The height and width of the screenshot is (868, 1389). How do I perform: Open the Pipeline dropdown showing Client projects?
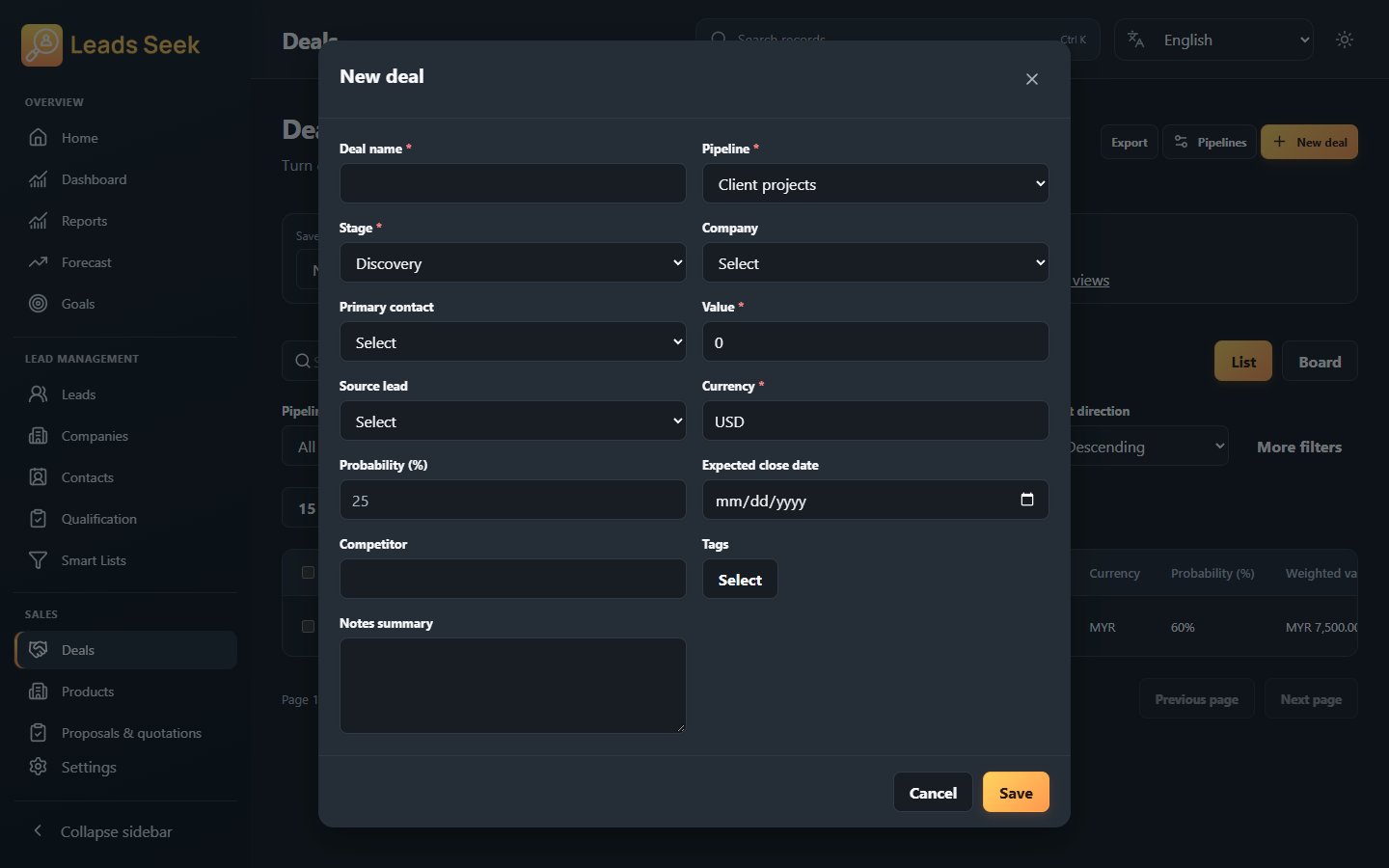coord(876,183)
